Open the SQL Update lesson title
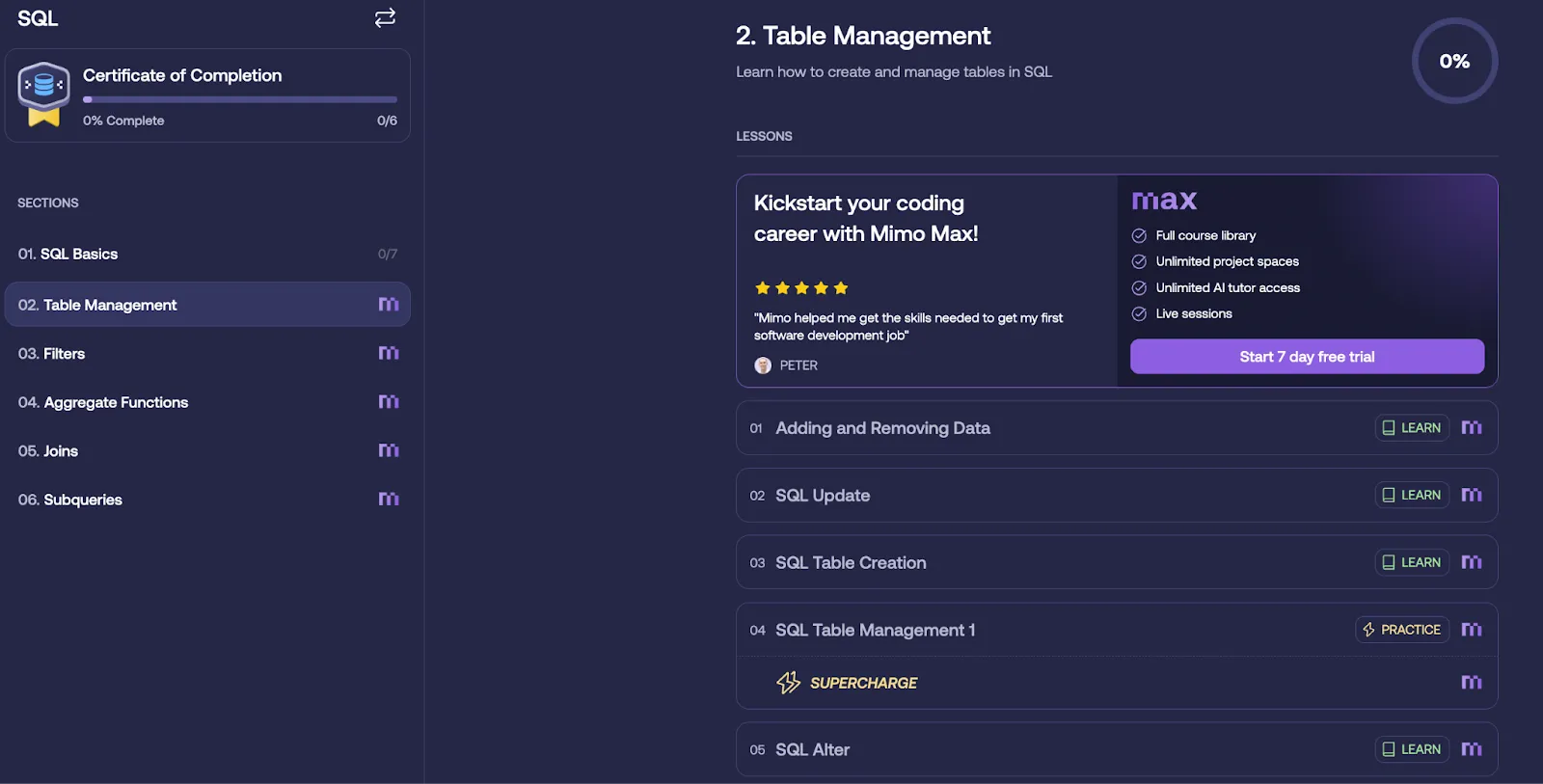The height and width of the screenshot is (784, 1543). tap(823, 496)
